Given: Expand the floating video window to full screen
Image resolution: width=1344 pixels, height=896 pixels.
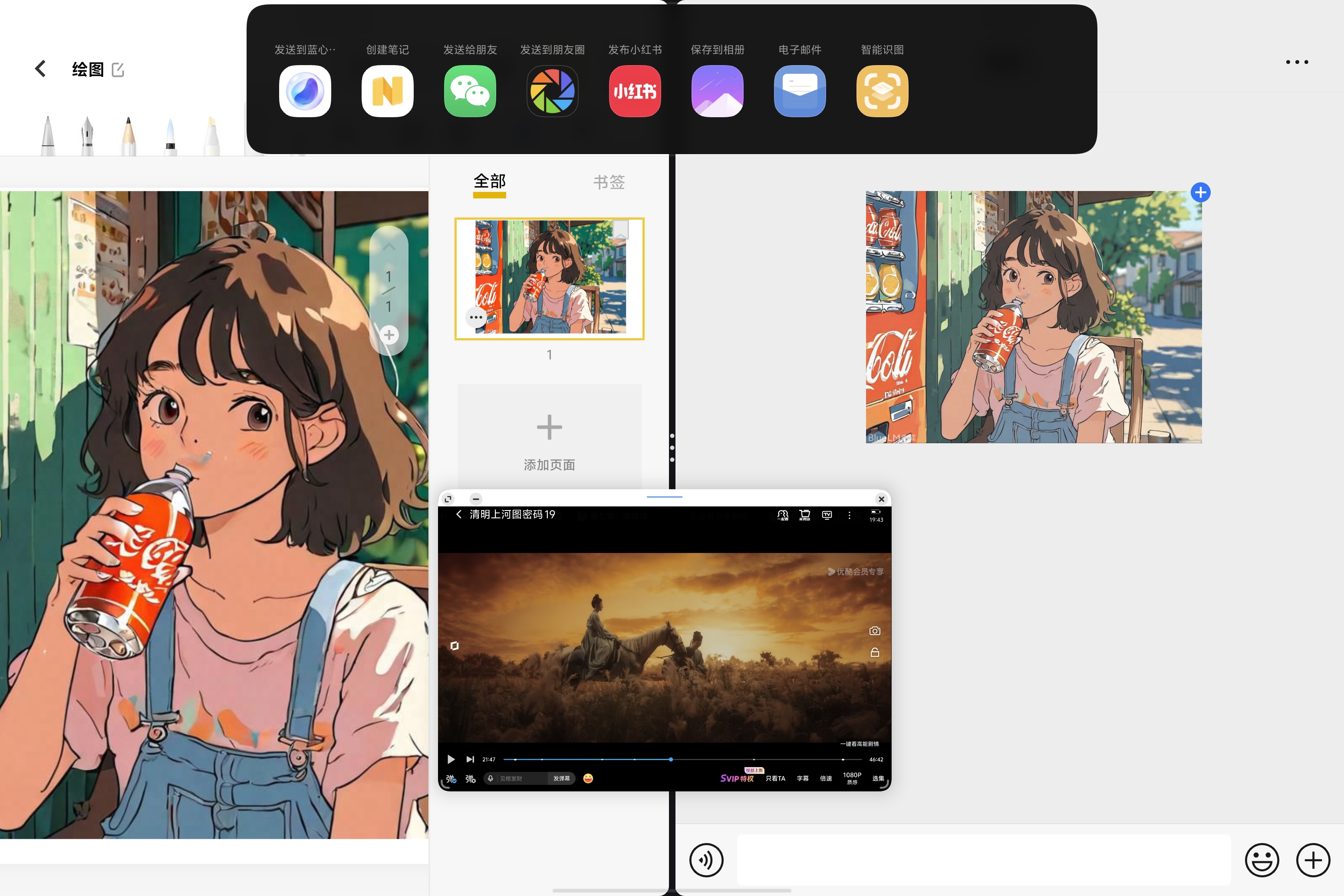Looking at the screenshot, I should click(x=448, y=499).
